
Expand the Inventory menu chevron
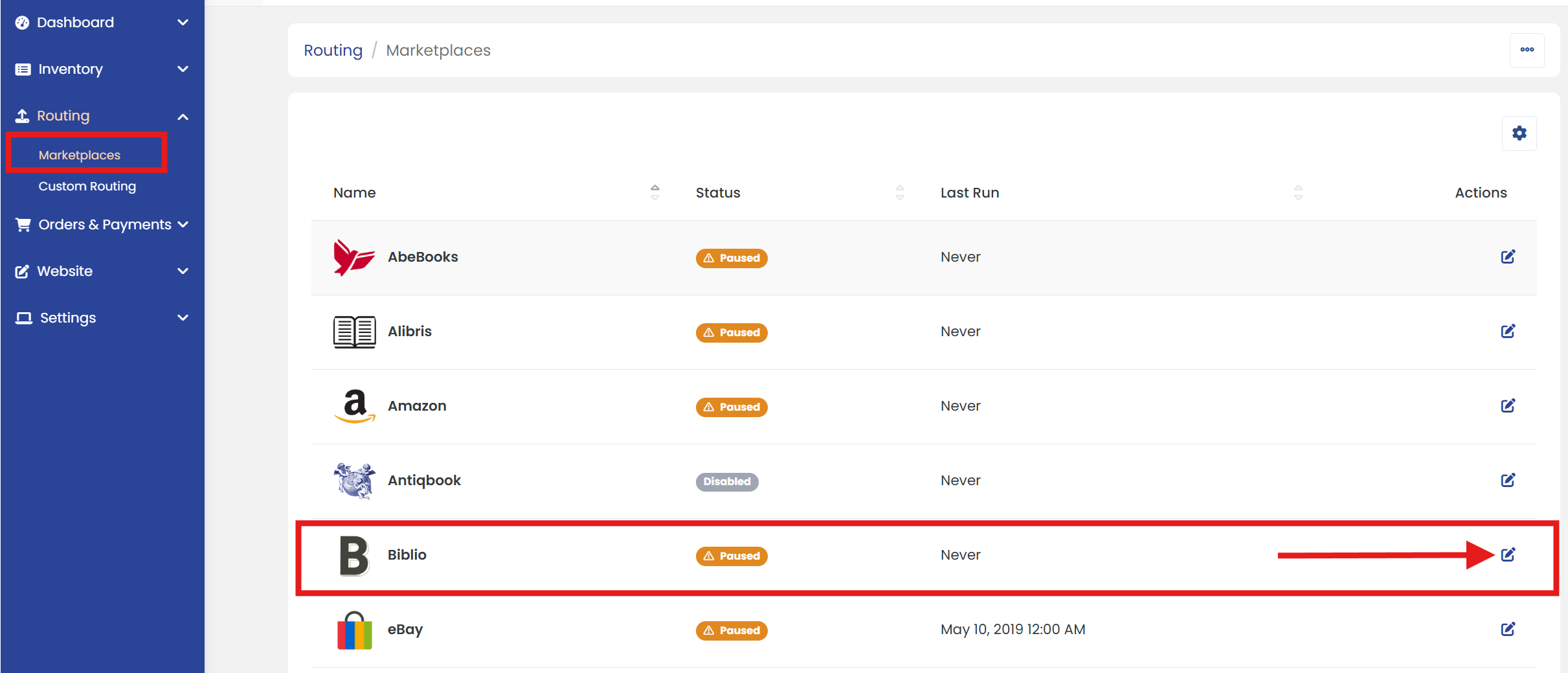183,69
